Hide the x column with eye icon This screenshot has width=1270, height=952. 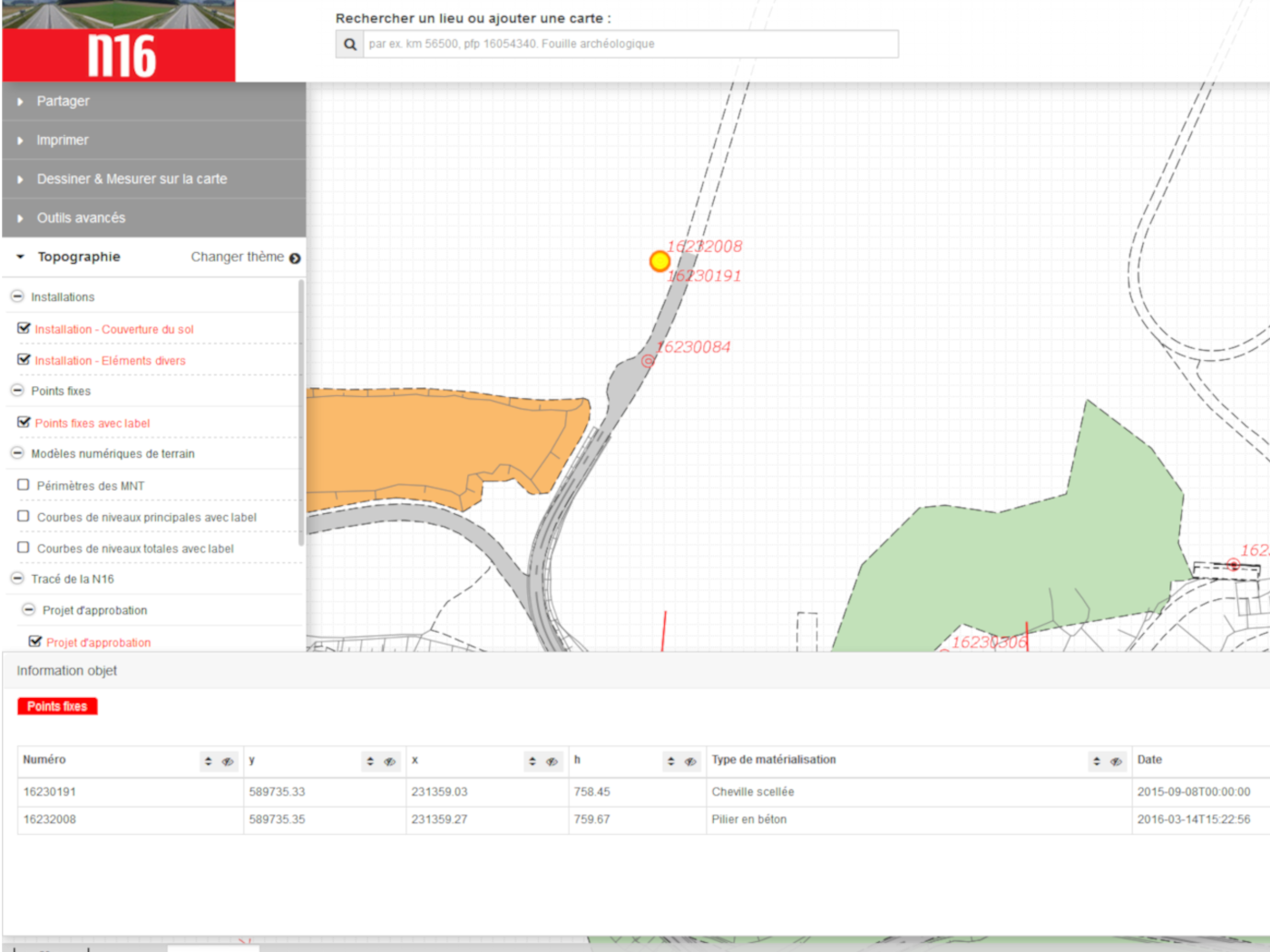[552, 762]
